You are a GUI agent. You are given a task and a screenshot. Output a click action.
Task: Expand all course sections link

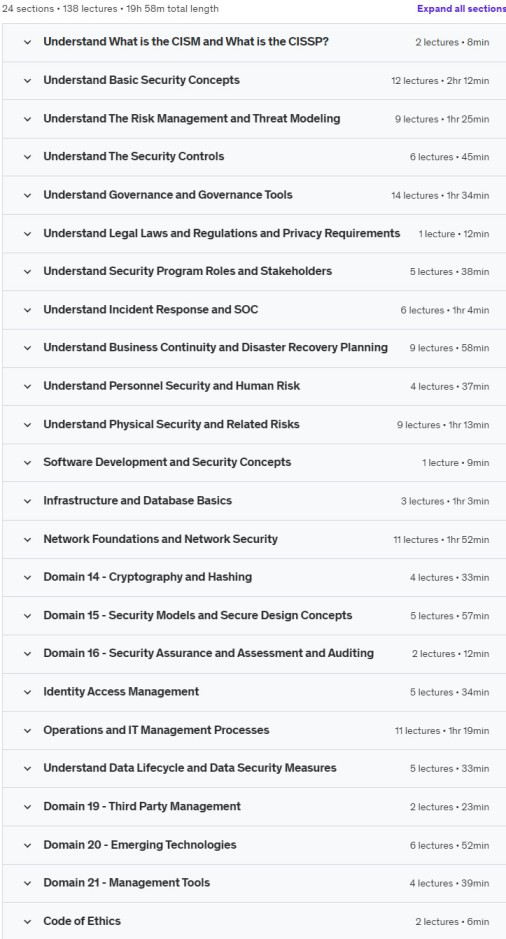(x=461, y=9)
